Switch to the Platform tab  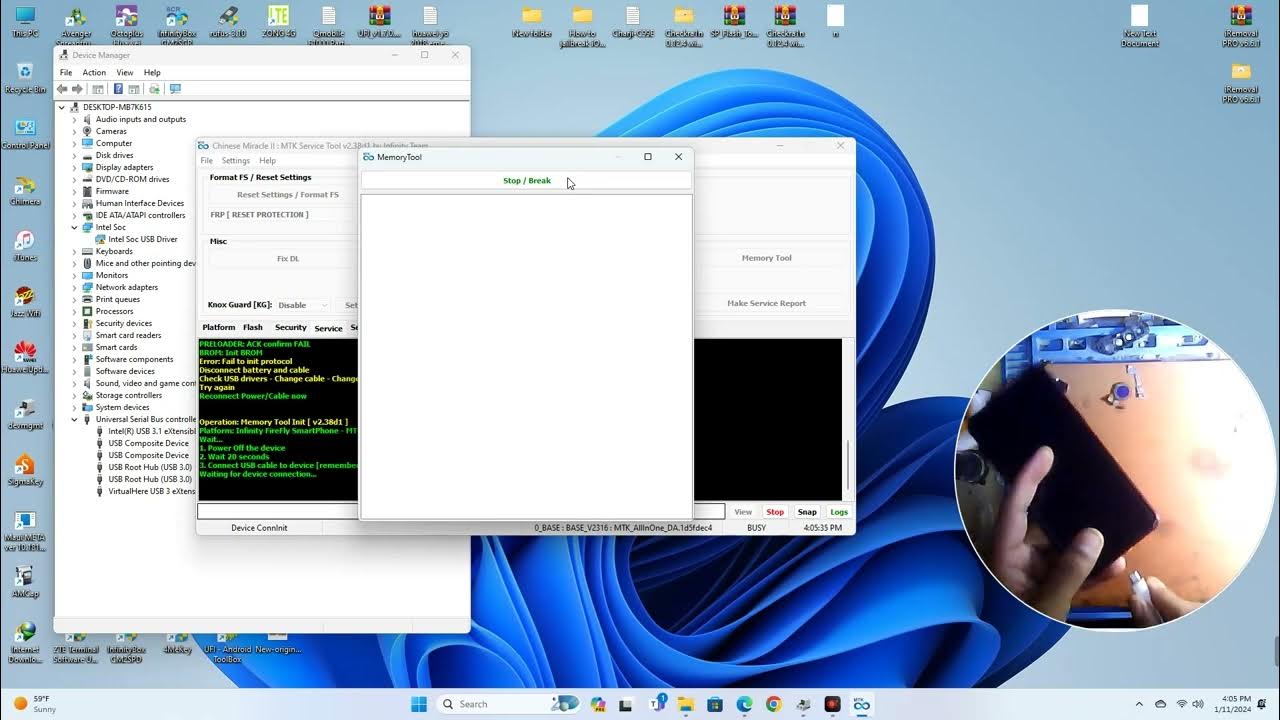point(219,327)
